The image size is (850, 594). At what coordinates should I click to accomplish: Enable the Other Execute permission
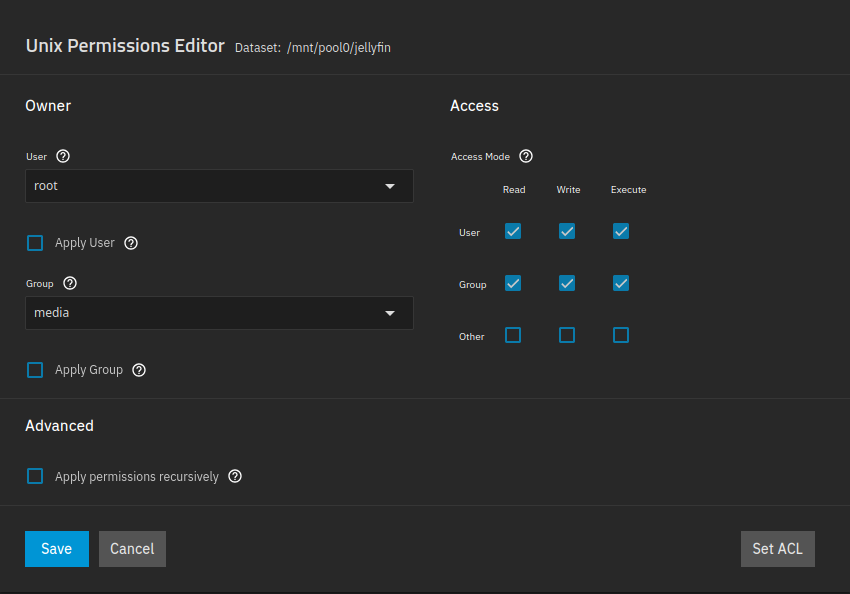click(621, 335)
